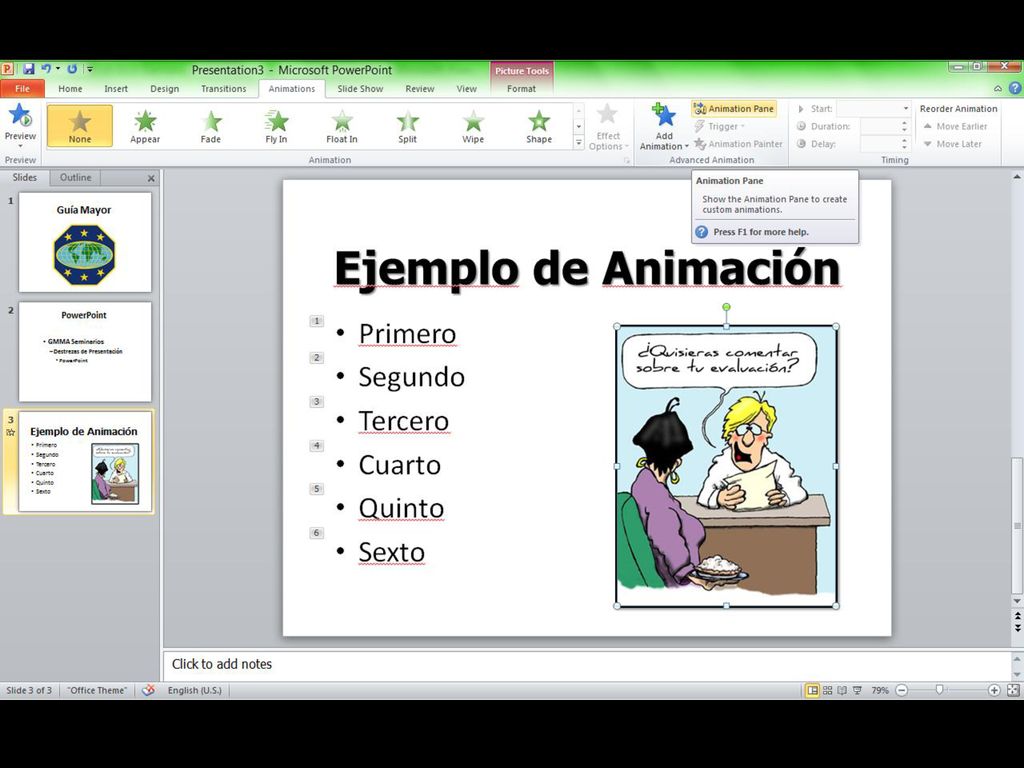Click the Animation Painter button
1024x768 pixels.
738,144
